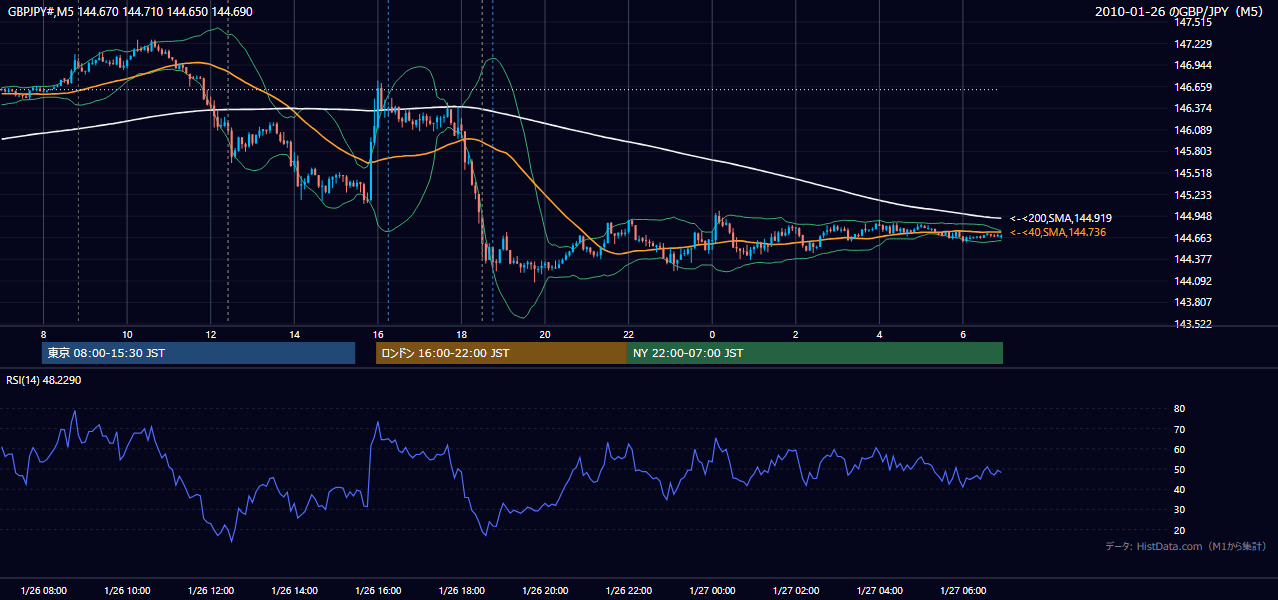
Task: Click the 1/26 14:00 date label
Action: click(x=294, y=591)
